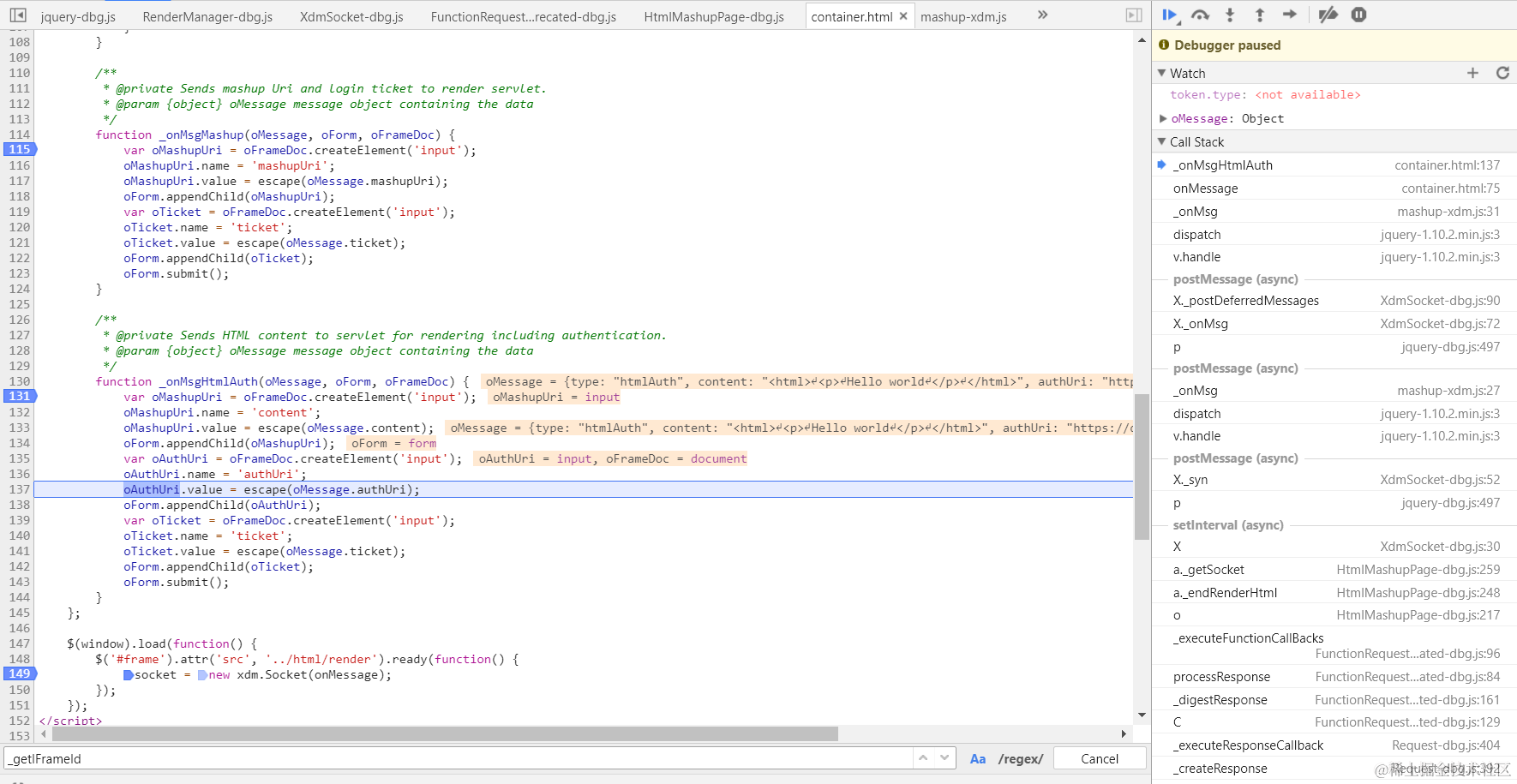This screenshot has height=784, width=1517.
Task: Click the horizontal scrollbar thumb of the code editor
Action: (x=445, y=734)
